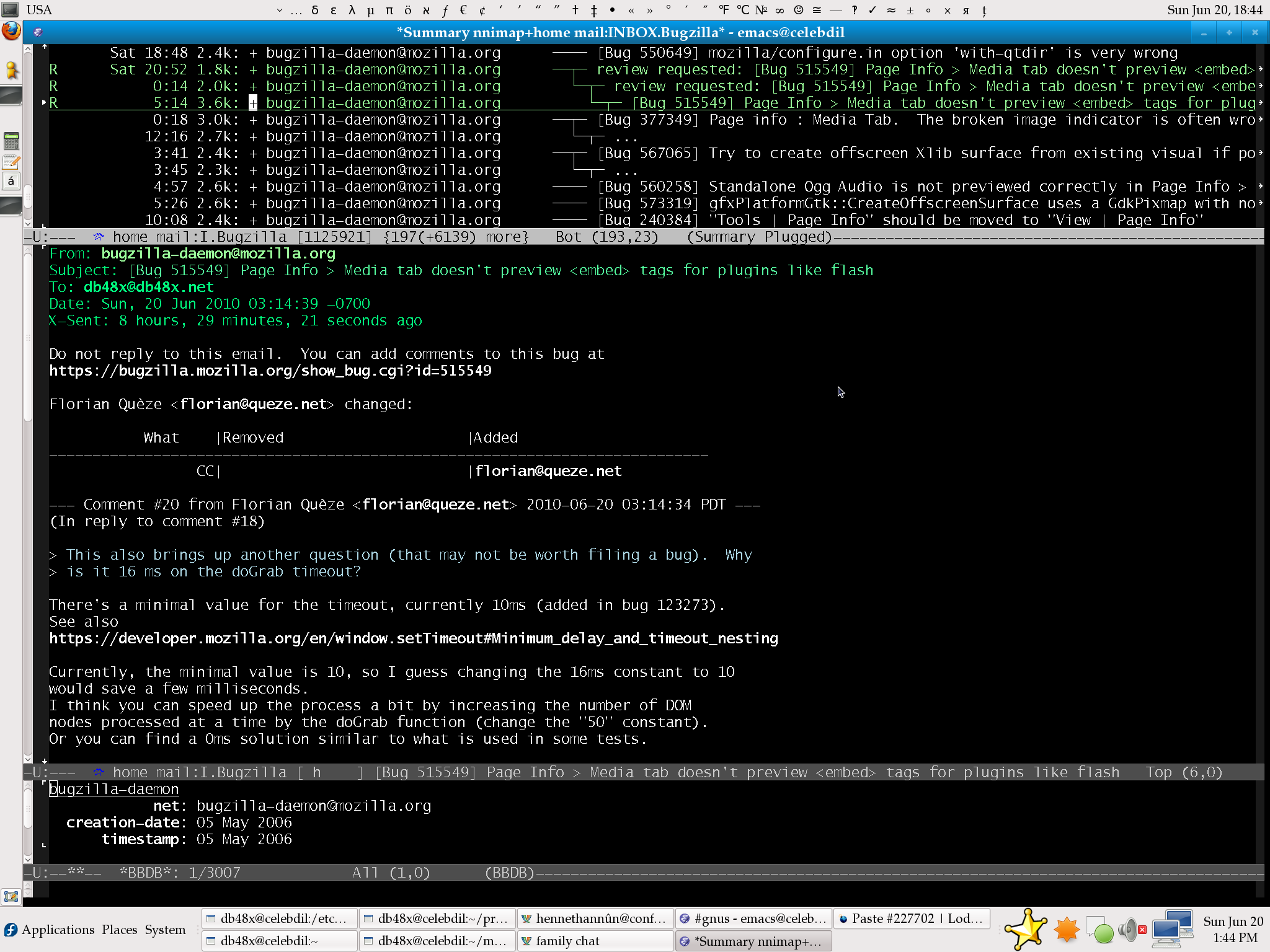Click the character map á launcher
Screen dimensions: 1270x952
tap(11, 182)
